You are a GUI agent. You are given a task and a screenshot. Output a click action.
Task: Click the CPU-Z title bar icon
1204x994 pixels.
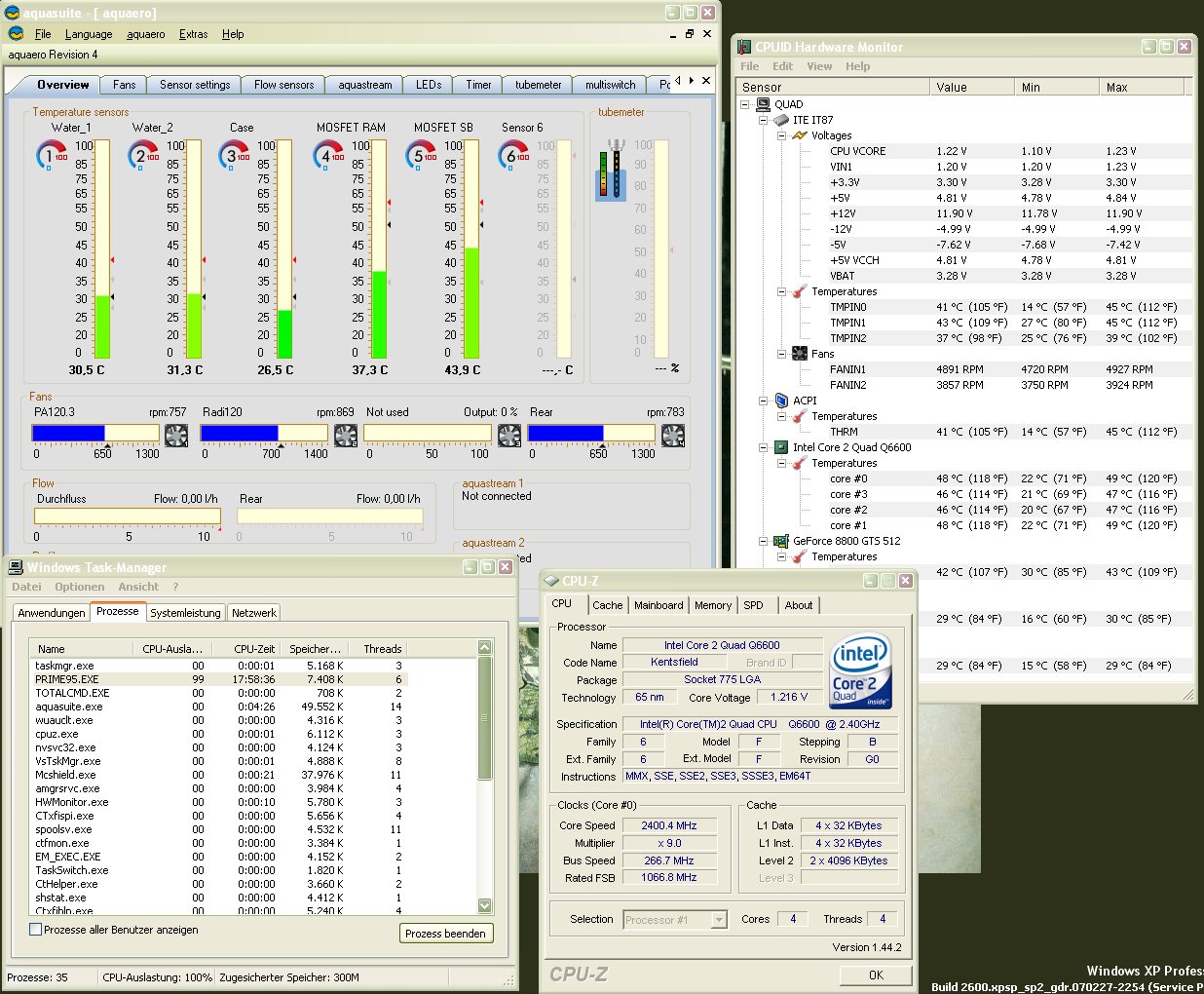pyautogui.click(x=551, y=581)
